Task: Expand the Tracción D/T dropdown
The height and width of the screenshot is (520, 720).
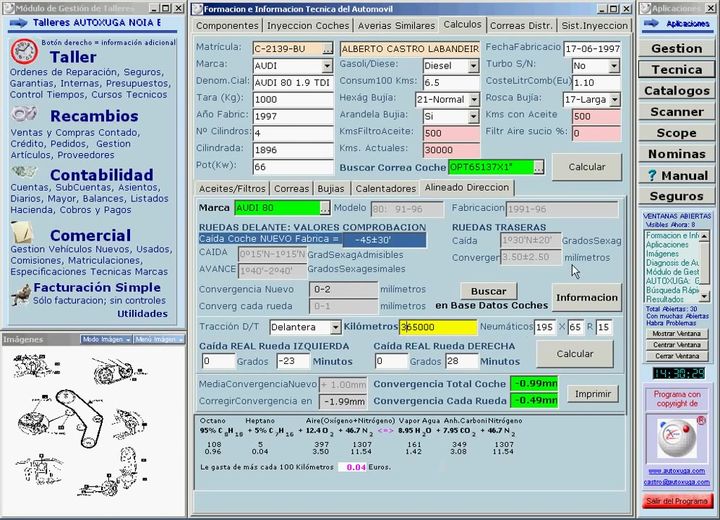Action: point(336,327)
